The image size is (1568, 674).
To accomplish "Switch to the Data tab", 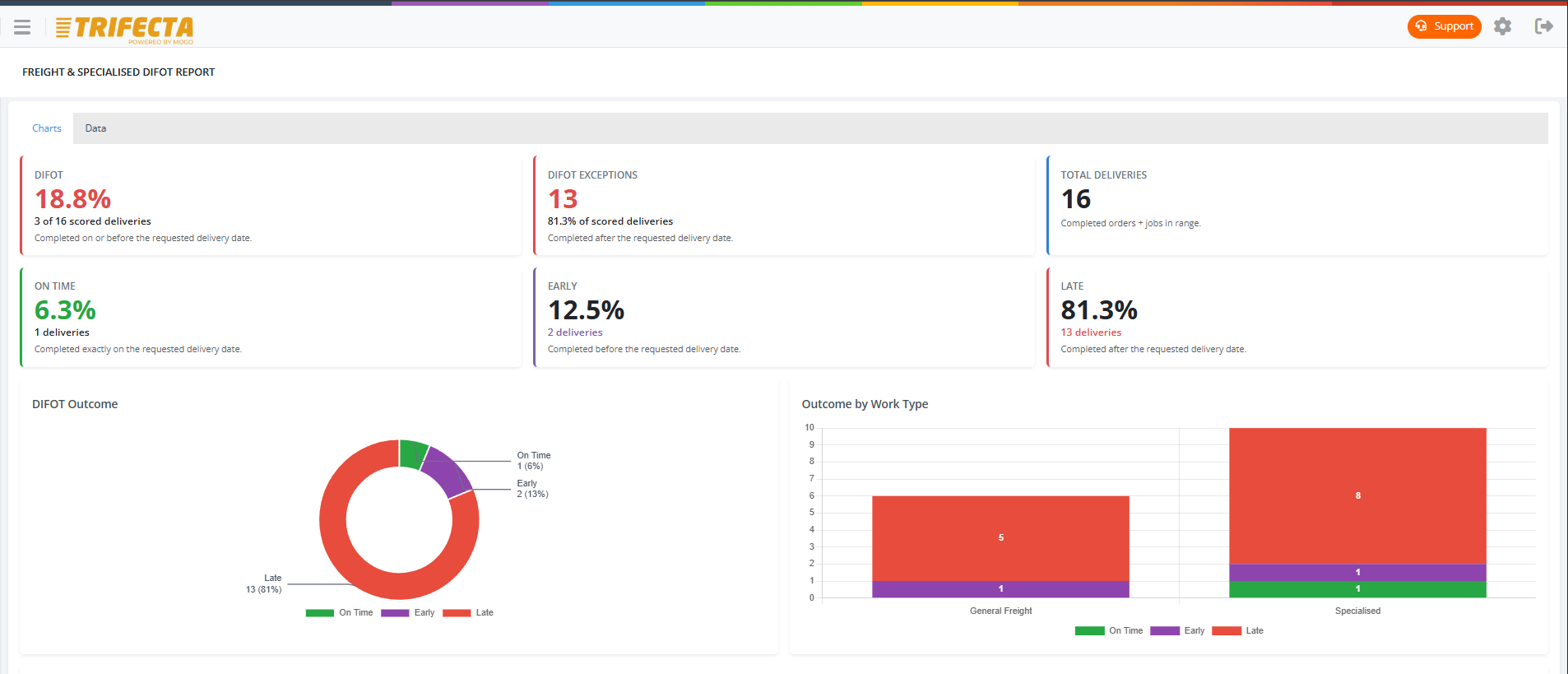I will 95,128.
